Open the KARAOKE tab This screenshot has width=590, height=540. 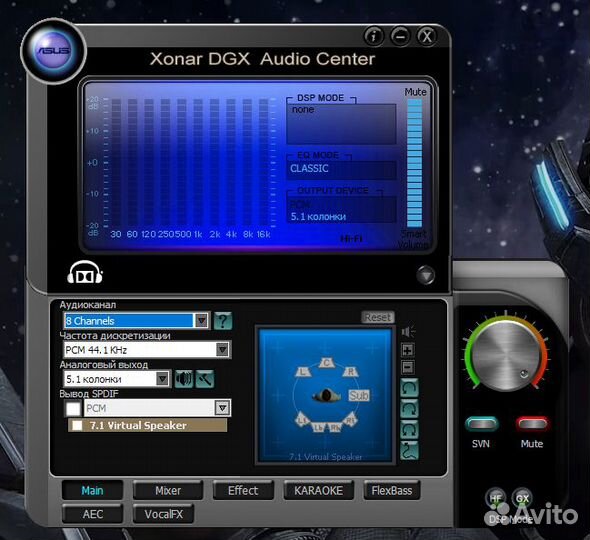319,491
